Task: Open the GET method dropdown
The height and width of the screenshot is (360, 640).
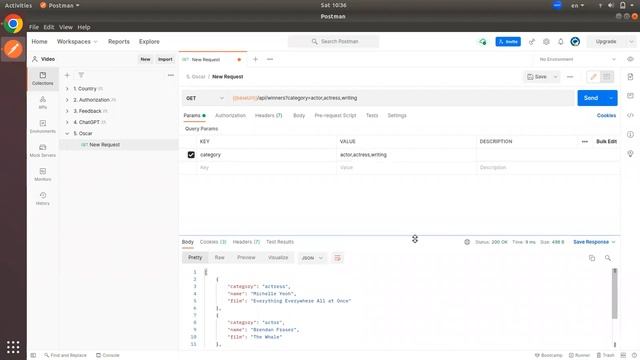Action: [x=205, y=98]
